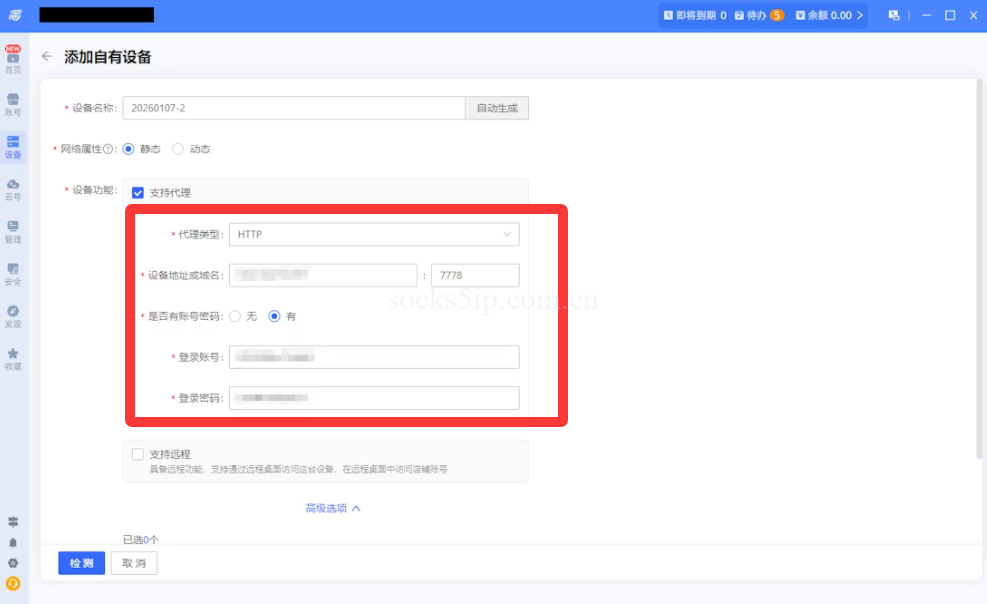The image size is (987, 604).
Task: Choose 有 for account password
Action: 274,316
